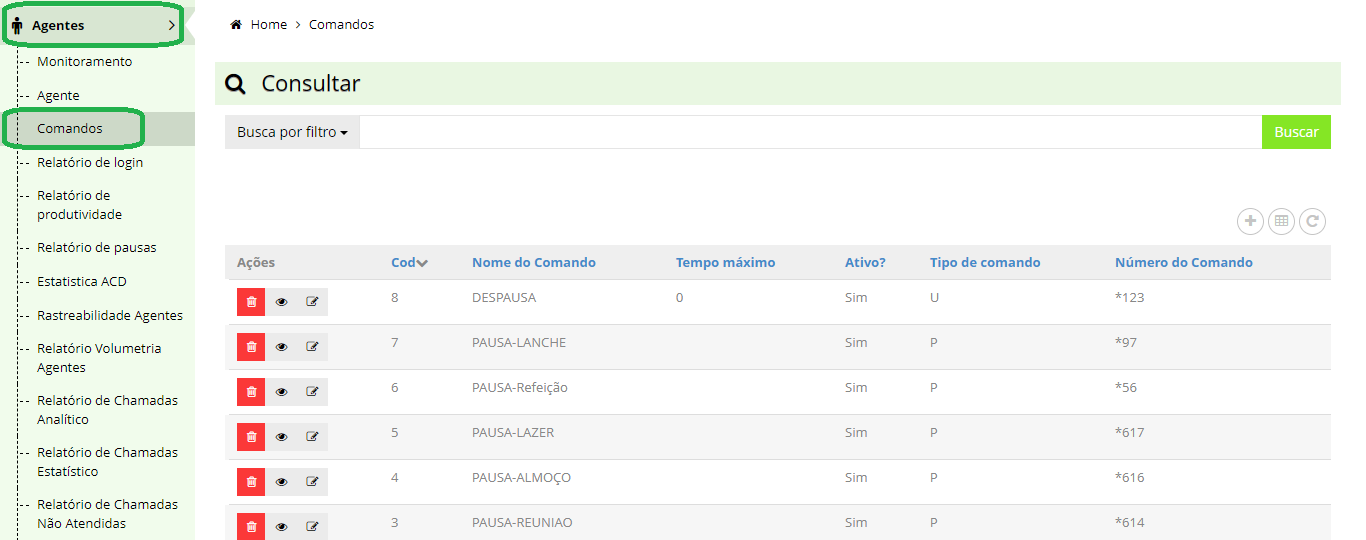1366x540 pixels.
Task: Select Comandos in sidebar
Action: (70, 128)
